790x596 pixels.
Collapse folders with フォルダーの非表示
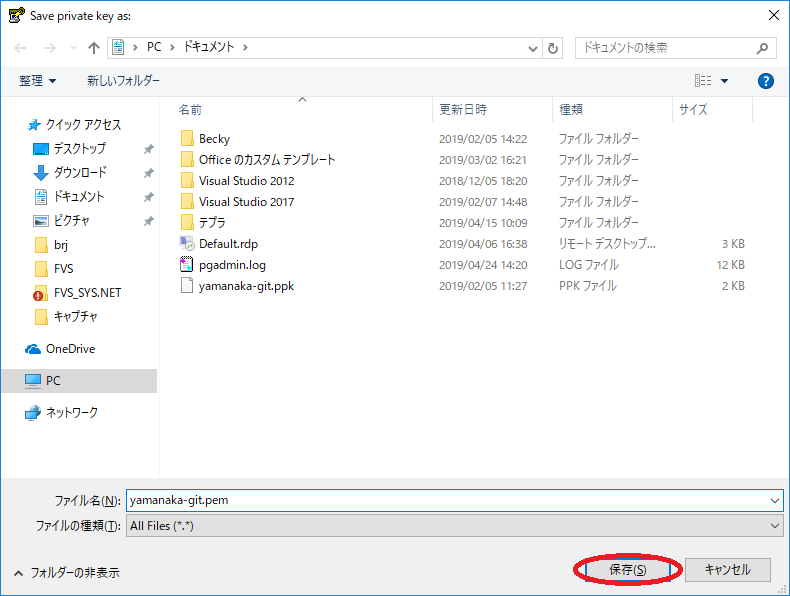[x=66, y=573]
